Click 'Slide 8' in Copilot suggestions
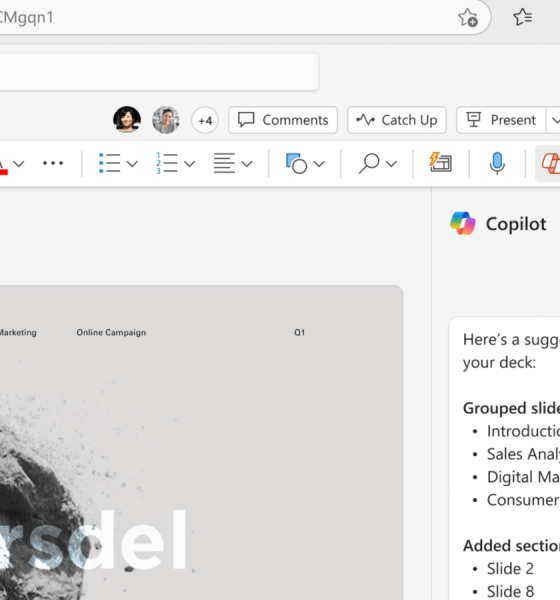This screenshot has height=600, width=560. click(x=510, y=592)
